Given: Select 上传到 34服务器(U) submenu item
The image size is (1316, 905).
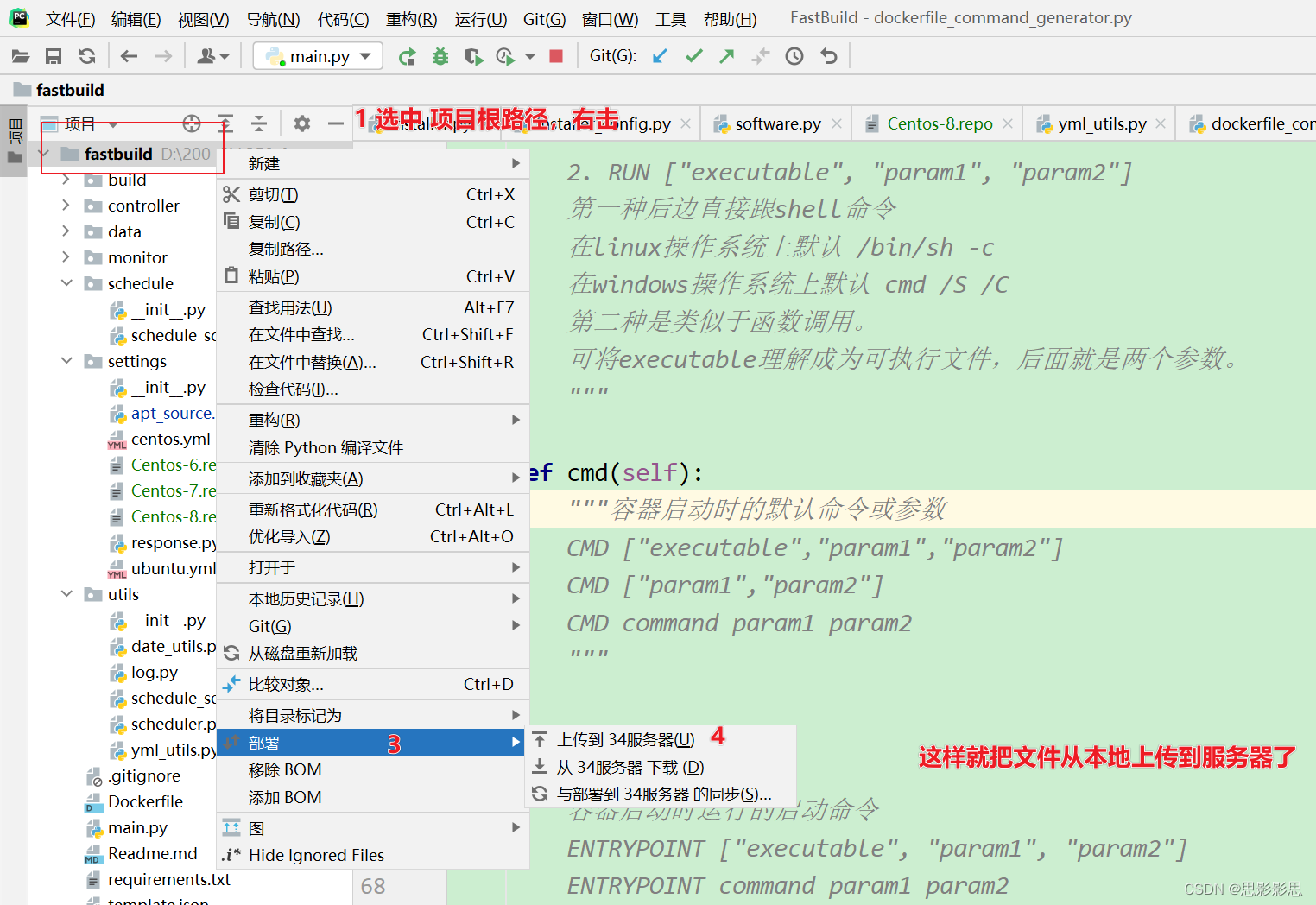Looking at the screenshot, I should 660,739.
